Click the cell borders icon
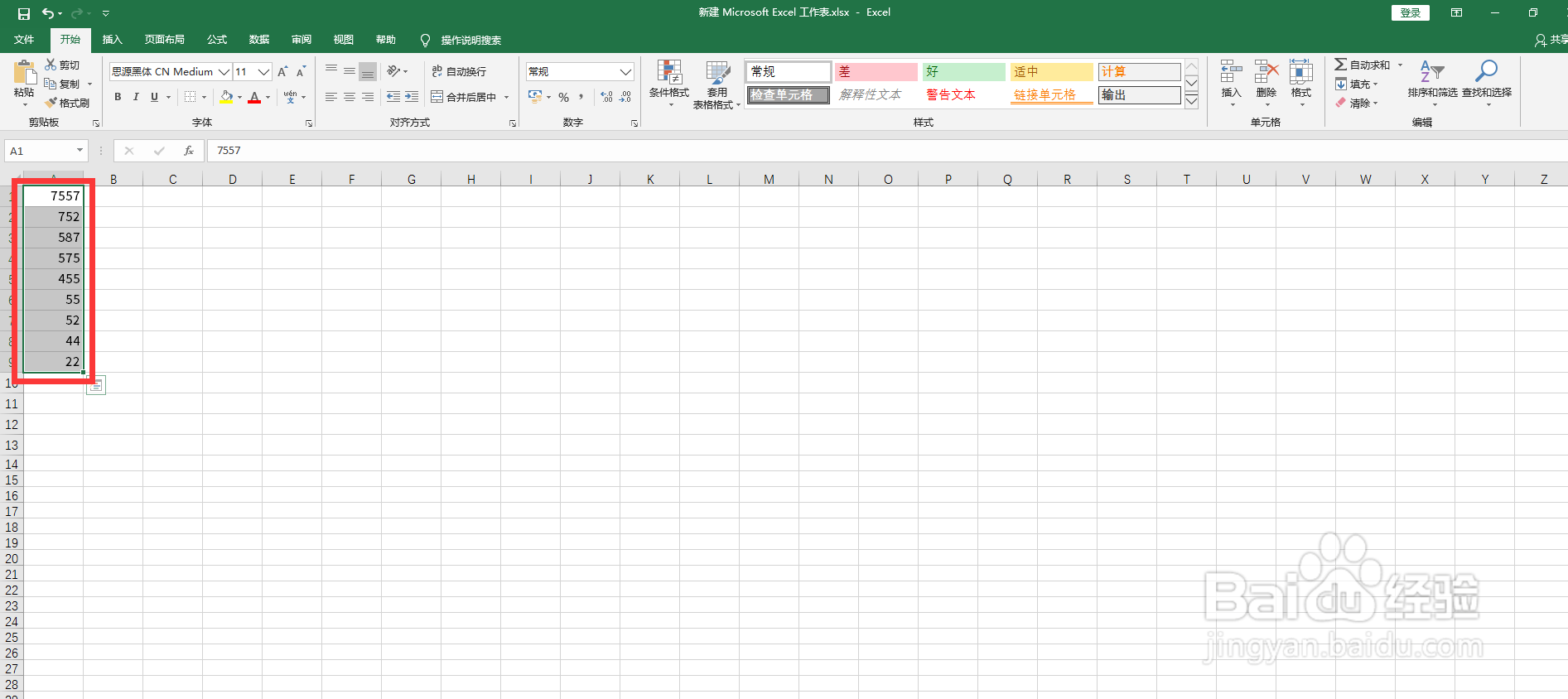The image size is (1568, 699). (191, 97)
